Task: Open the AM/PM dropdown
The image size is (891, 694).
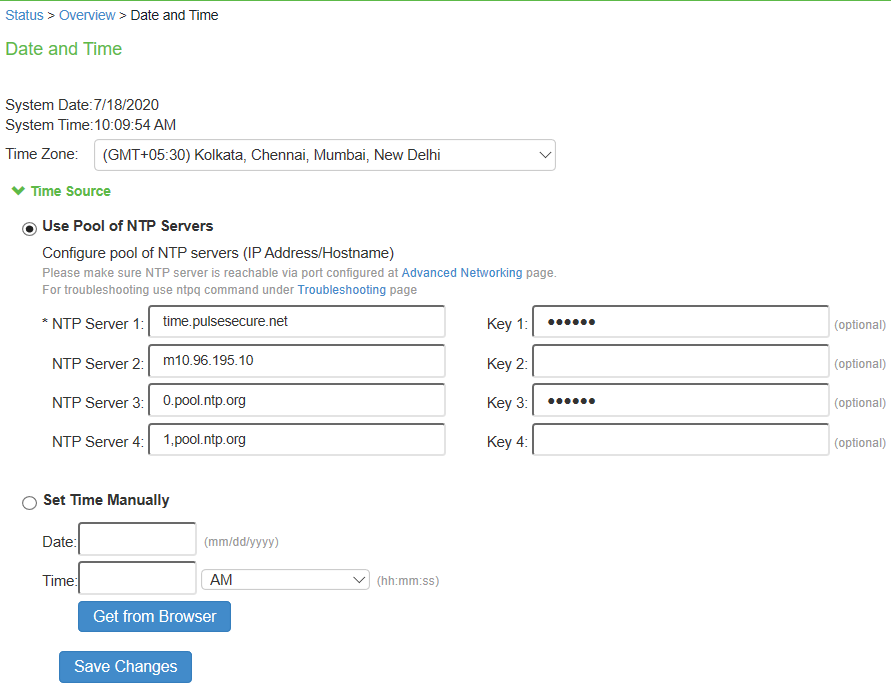Action: tap(285, 580)
